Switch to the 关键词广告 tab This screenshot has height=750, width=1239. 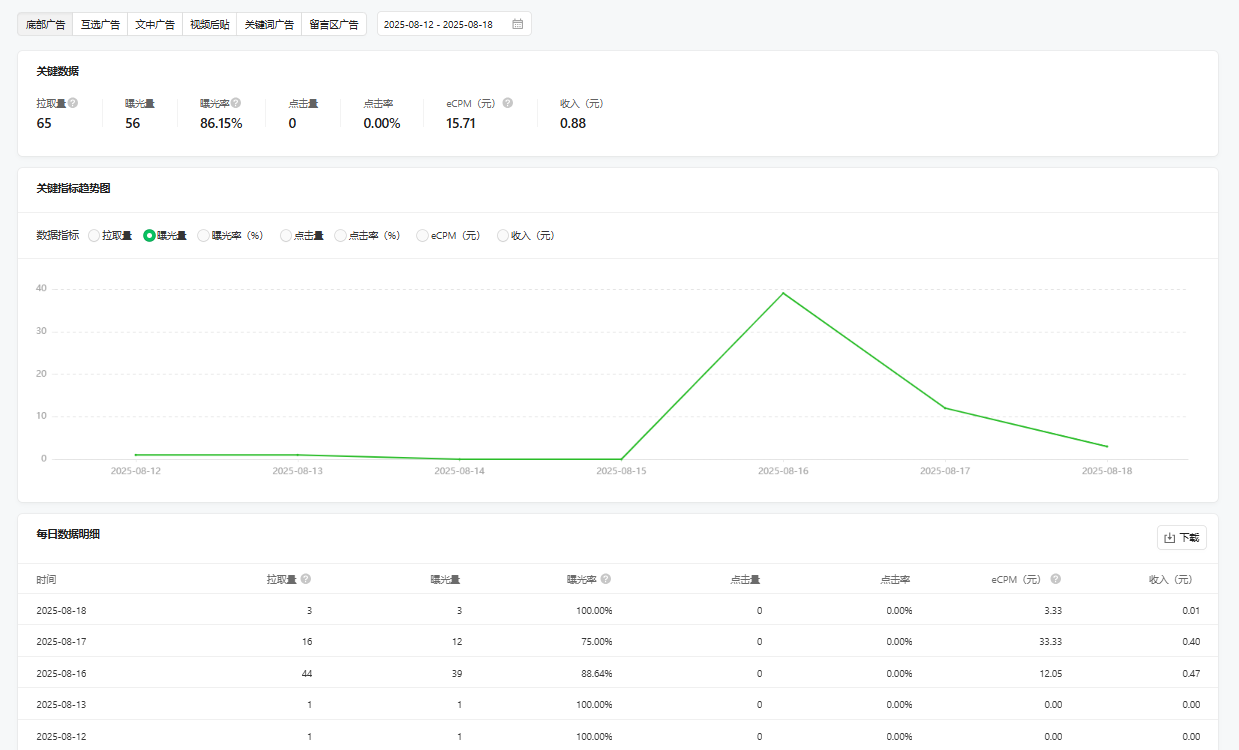click(x=269, y=24)
